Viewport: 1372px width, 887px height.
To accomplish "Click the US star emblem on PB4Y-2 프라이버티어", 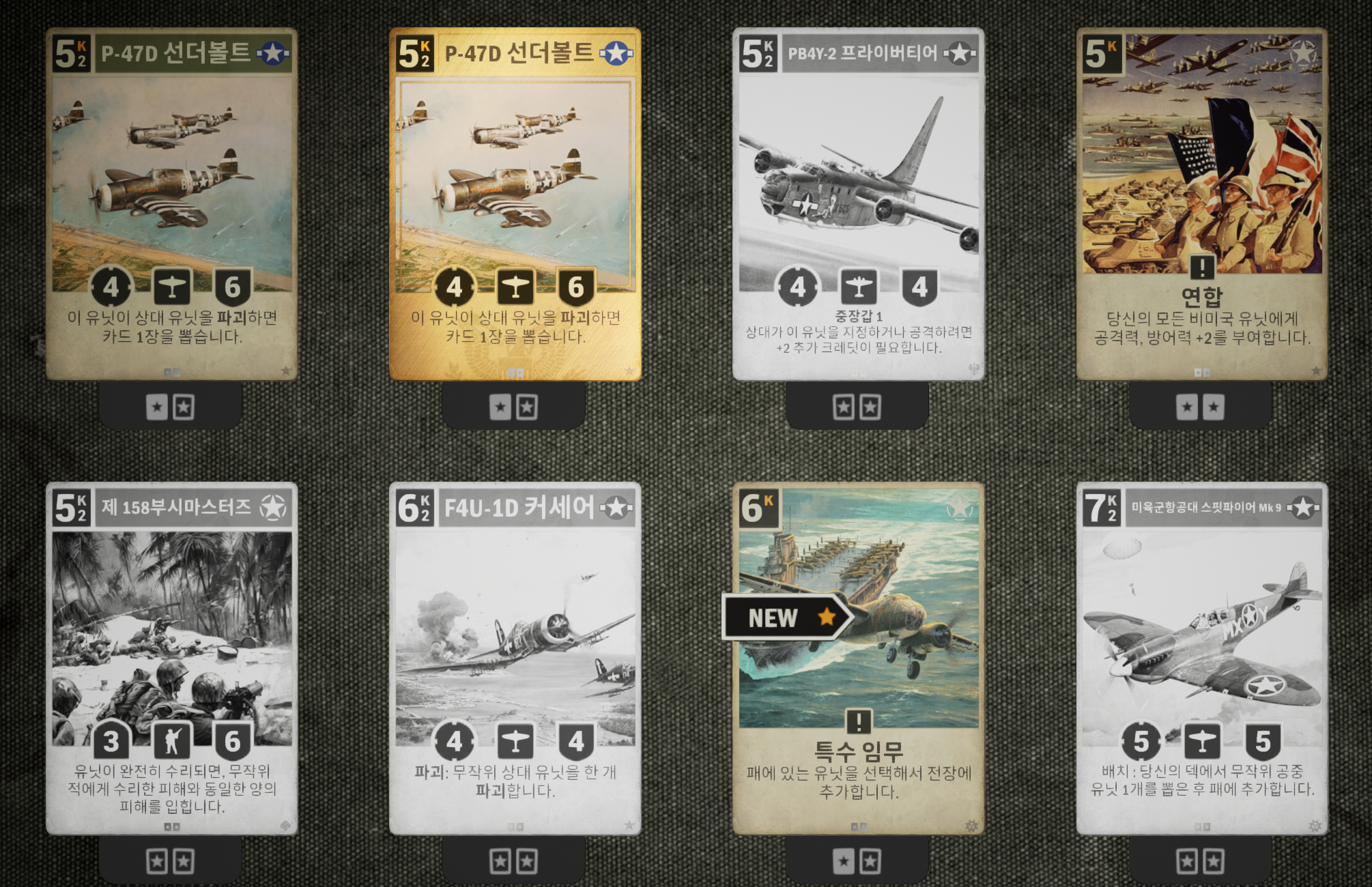I will pyautogui.click(x=960, y=53).
